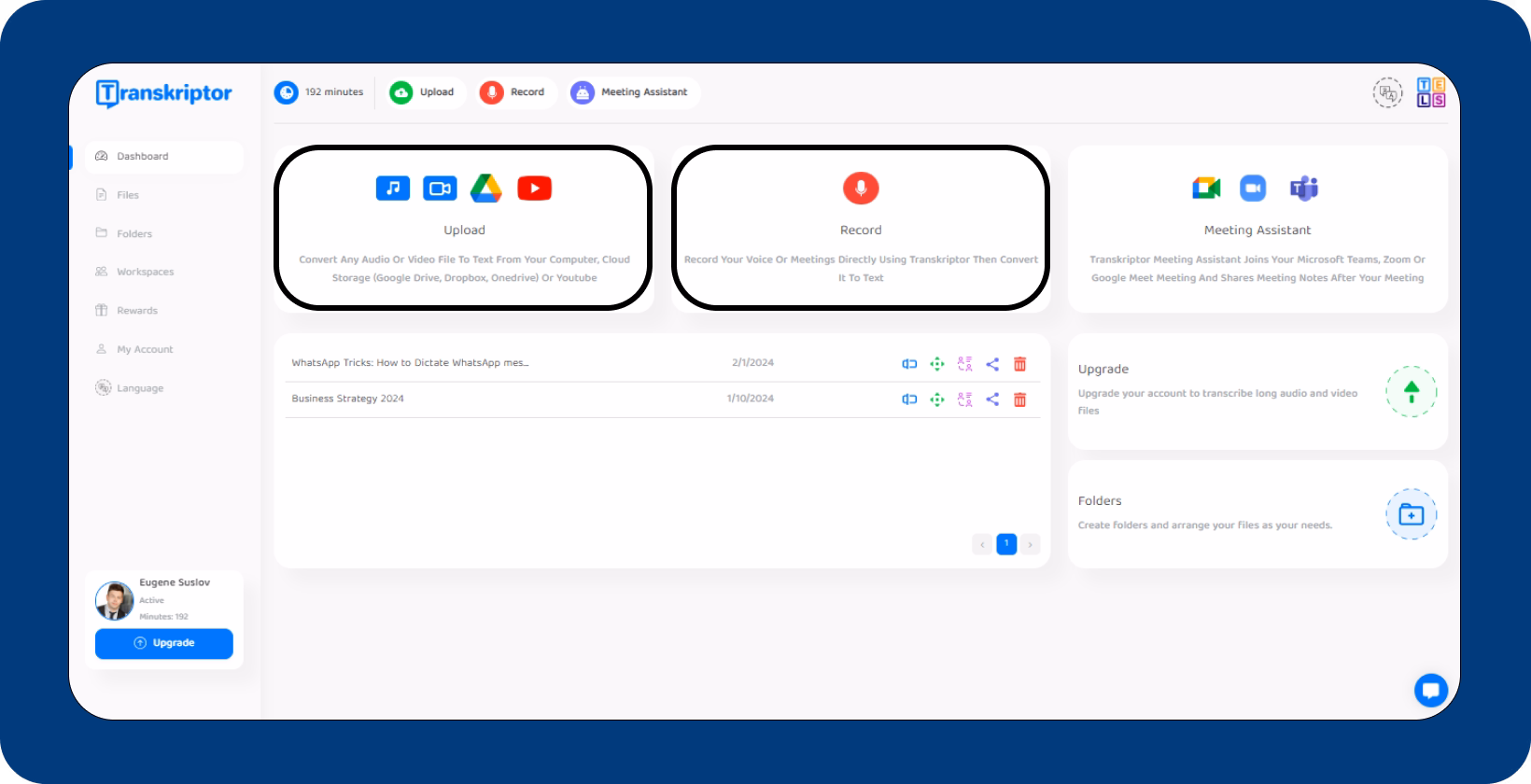1531x784 pixels.
Task: Select page 1 in pagination
Action: pyautogui.click(x=1006, y=544)
